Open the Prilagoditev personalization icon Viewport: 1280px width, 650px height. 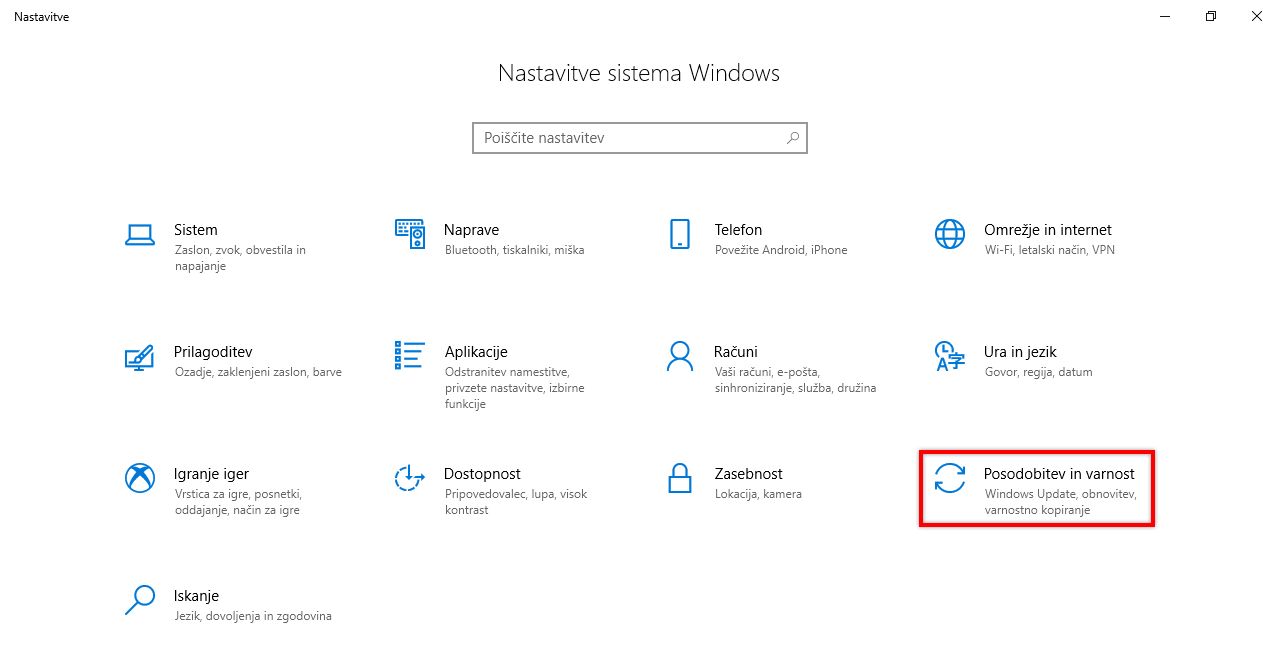[139, 357]
